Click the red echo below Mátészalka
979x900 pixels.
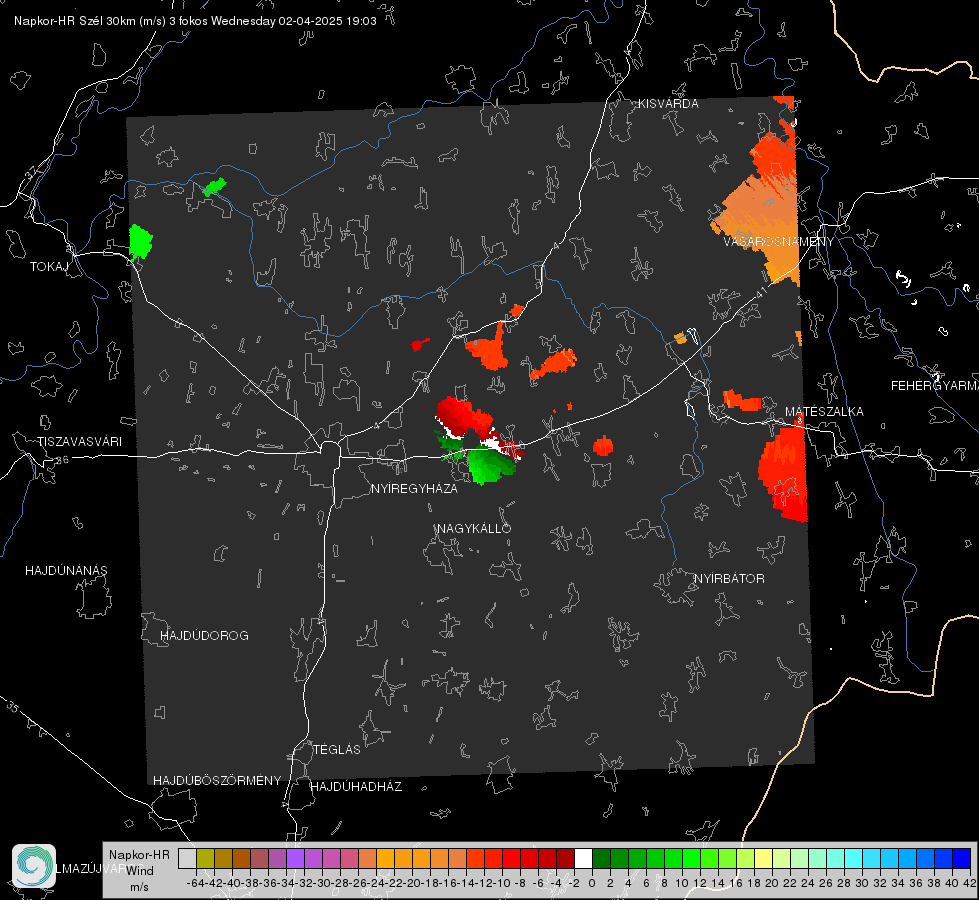[783, 475]
